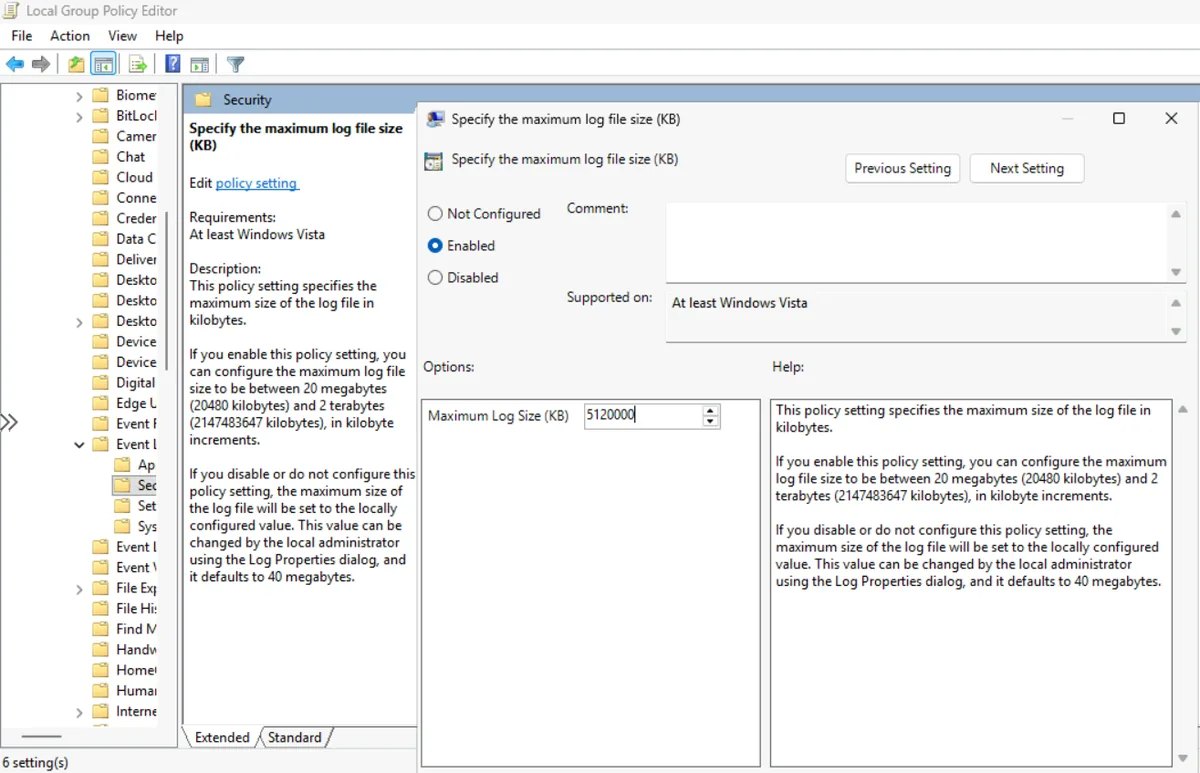Close the policy setting dialog

(1171, 119)
